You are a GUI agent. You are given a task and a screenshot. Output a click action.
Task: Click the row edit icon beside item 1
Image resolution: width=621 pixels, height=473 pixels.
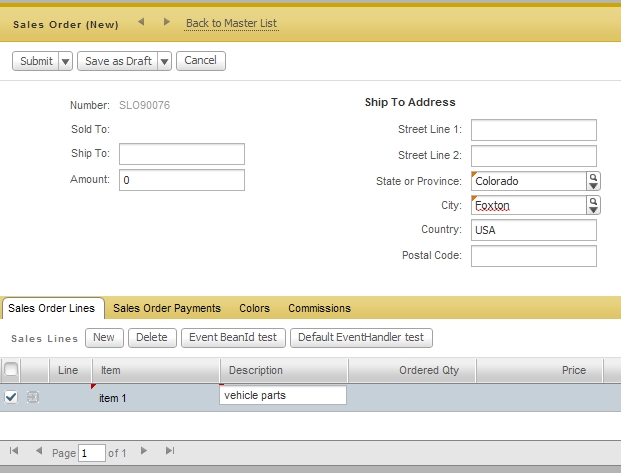click(x=33, y=397)
